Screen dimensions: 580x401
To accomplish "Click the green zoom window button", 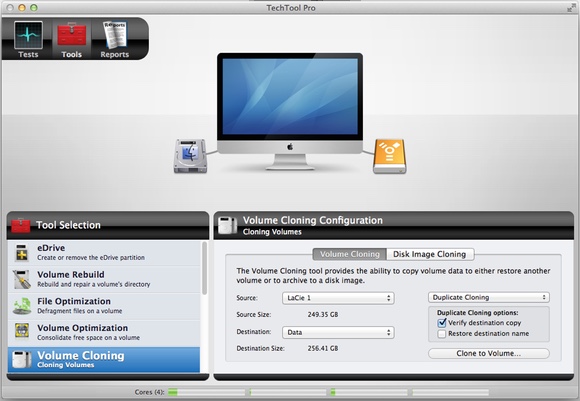I will click(x=34, y=7).
